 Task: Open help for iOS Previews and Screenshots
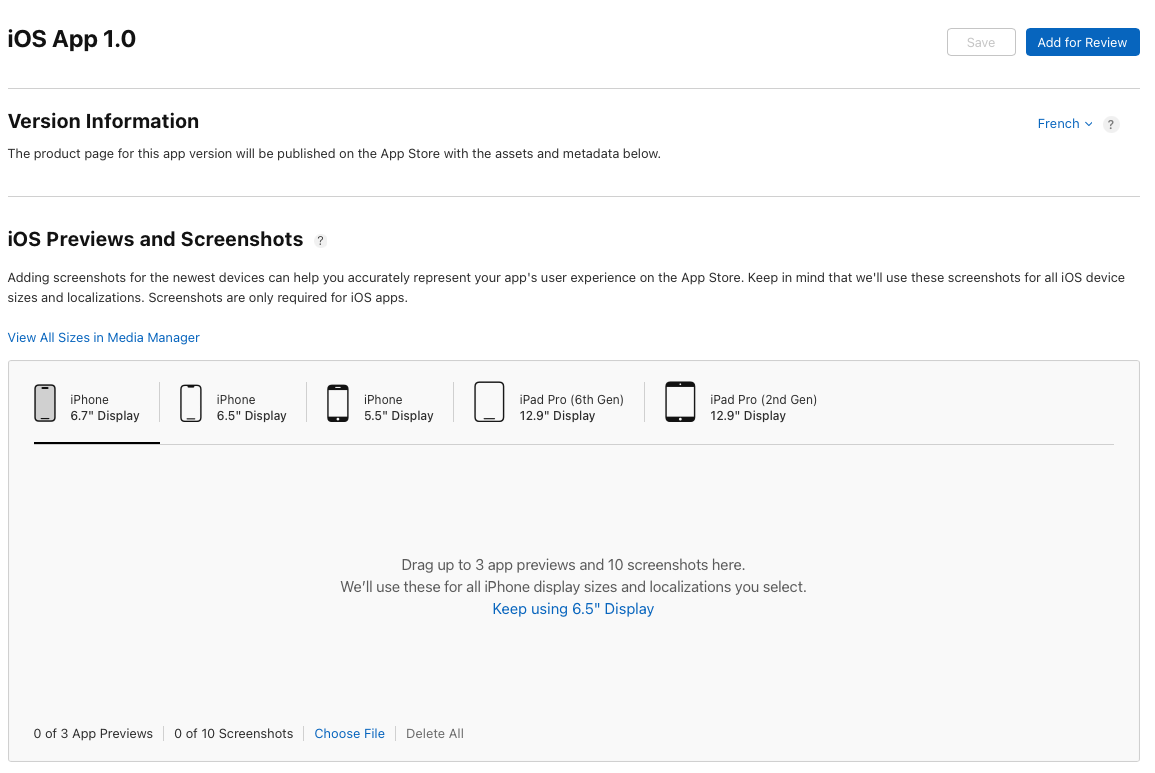[320, 240]
